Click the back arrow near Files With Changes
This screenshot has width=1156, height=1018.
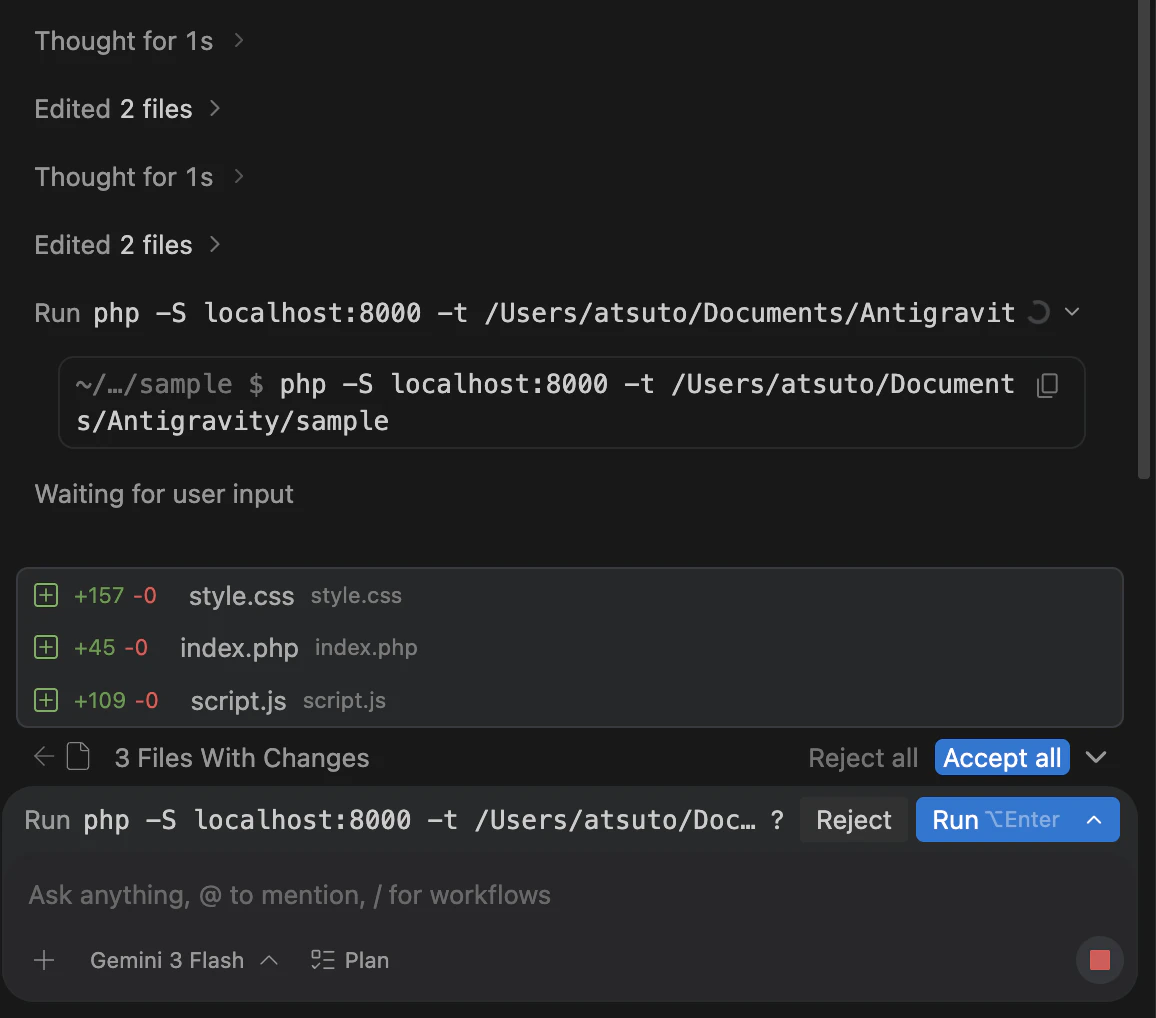44,756
